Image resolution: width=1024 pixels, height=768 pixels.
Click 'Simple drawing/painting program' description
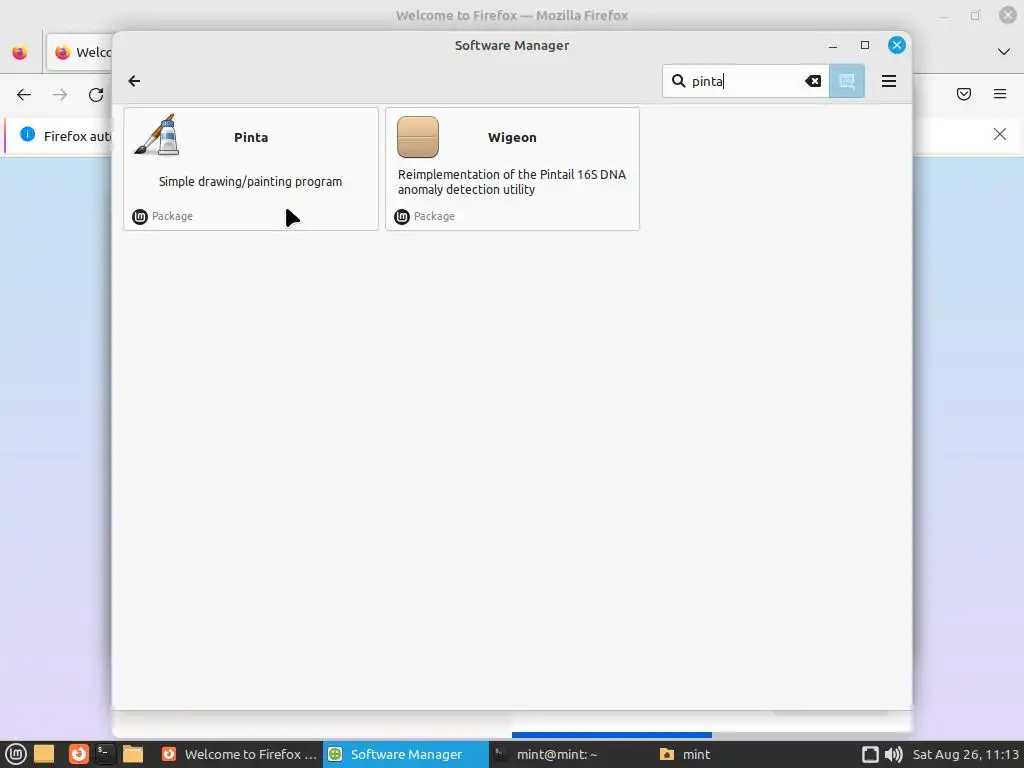(251, 182)
